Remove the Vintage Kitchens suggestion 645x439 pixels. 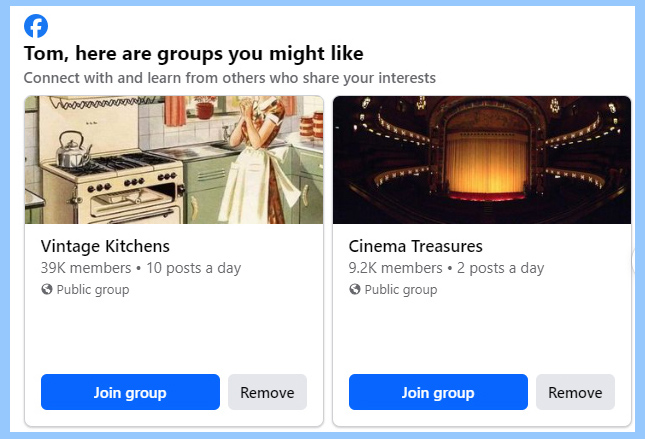[x=267, y=392]
